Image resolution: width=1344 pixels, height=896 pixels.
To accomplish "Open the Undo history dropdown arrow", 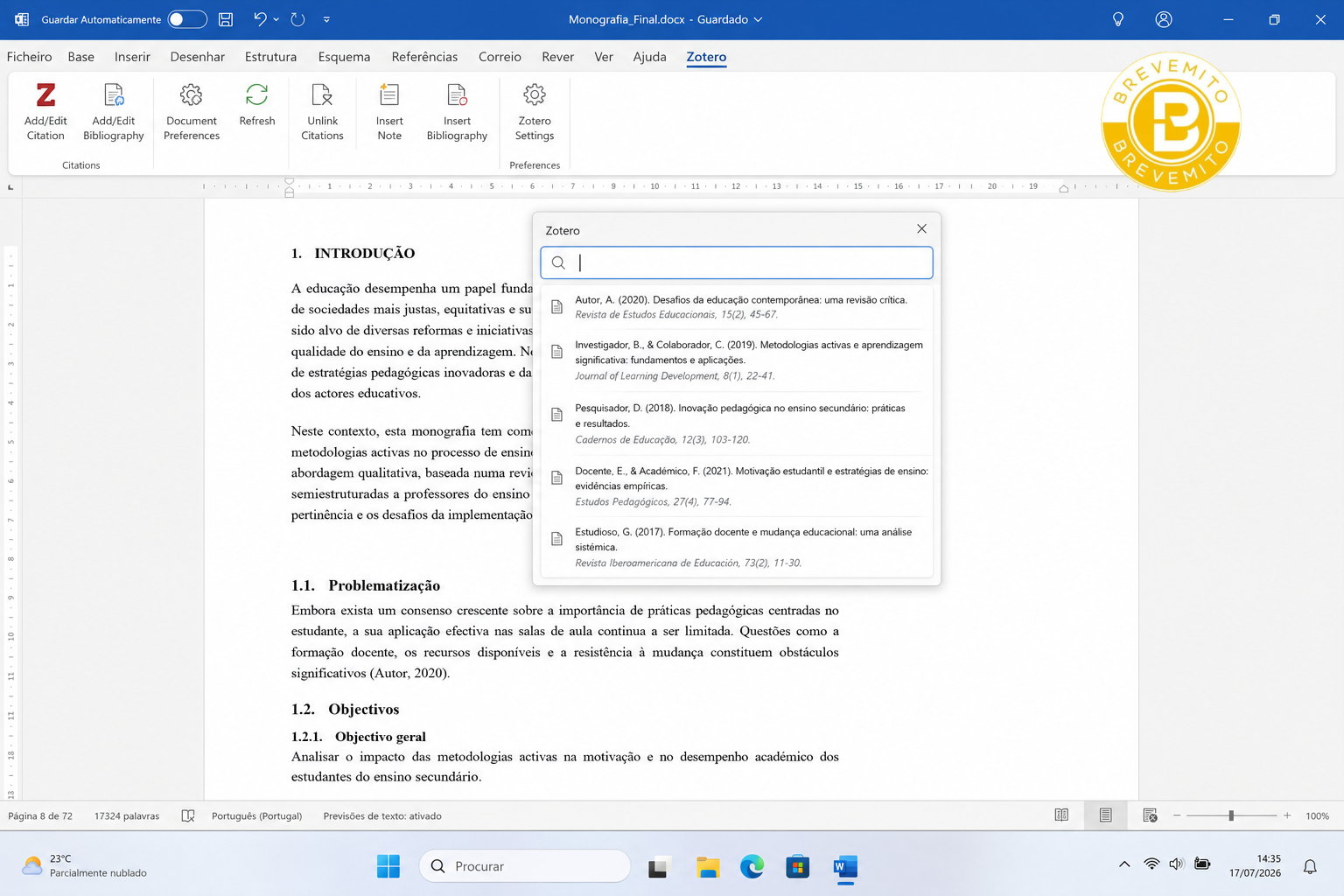I will point(276,19).
